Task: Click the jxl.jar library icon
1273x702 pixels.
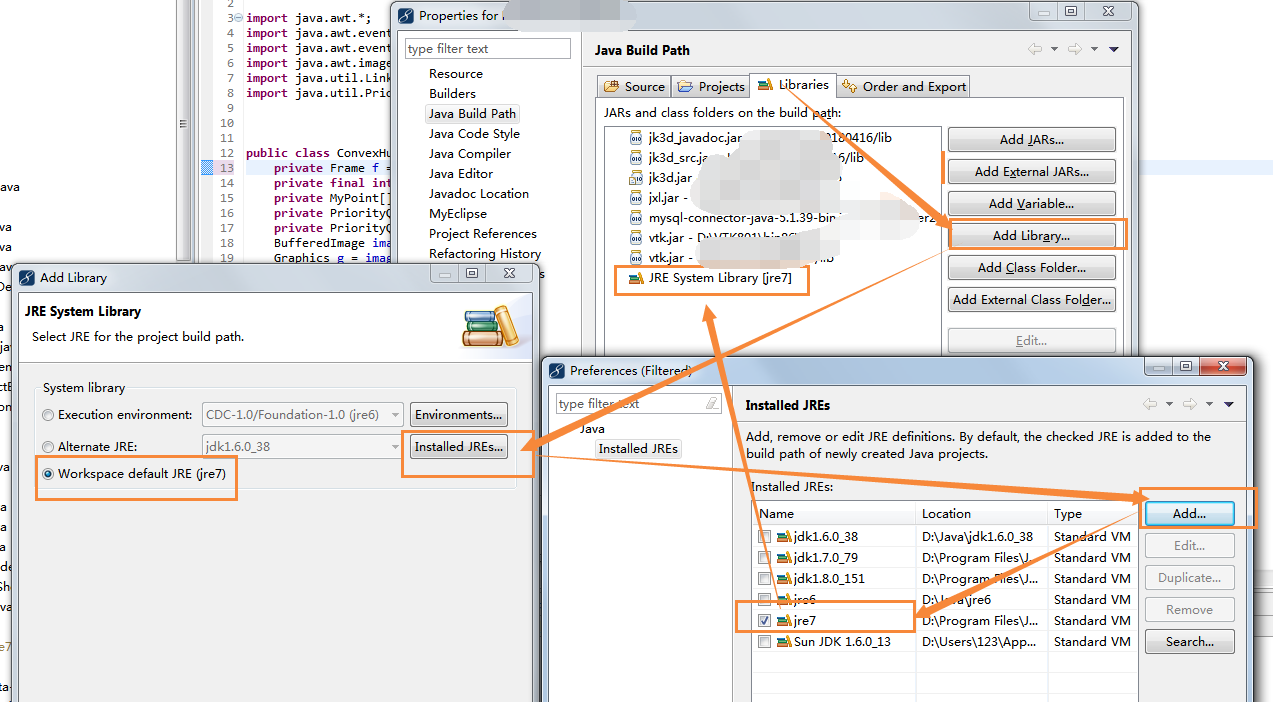Action: coord(636,197)
